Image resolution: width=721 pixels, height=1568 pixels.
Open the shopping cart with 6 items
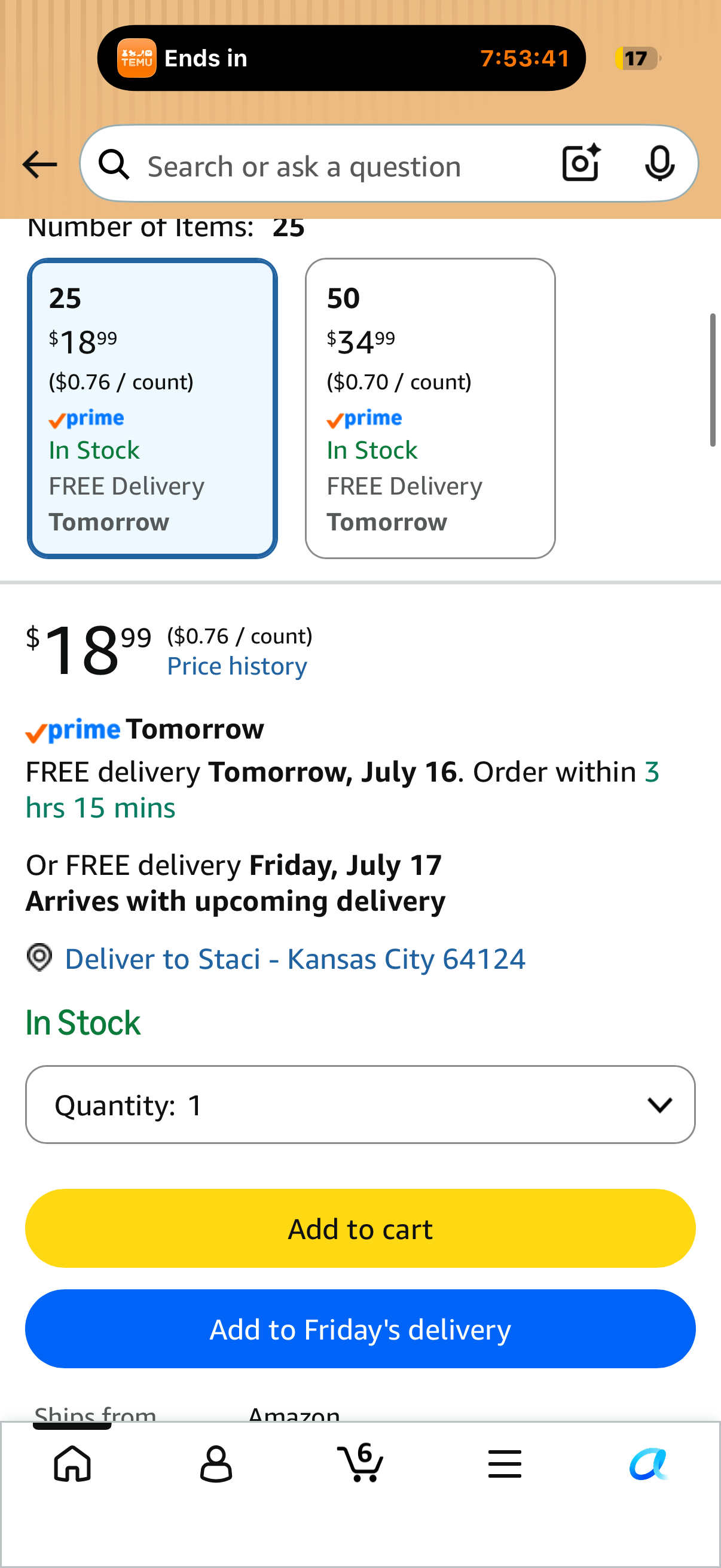pyautogui.click(x=360, y=1462)
